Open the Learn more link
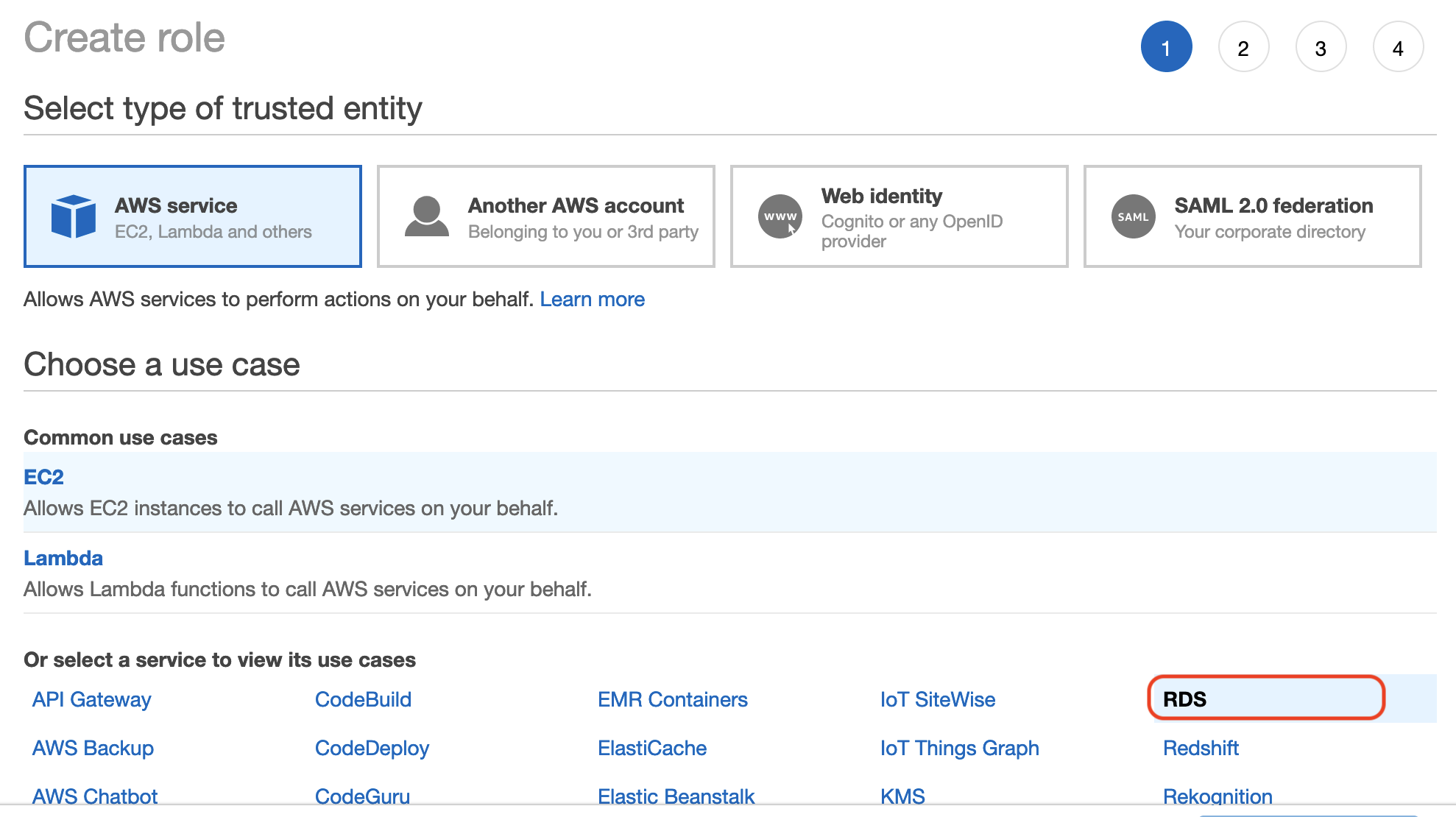1456x817 pixels. point(593,300)
